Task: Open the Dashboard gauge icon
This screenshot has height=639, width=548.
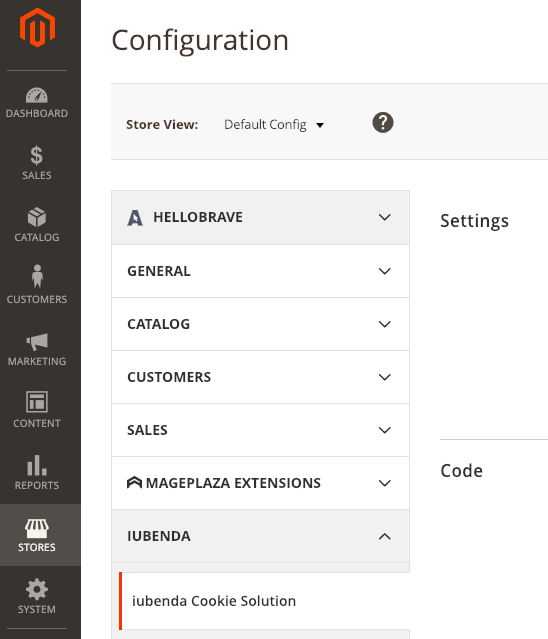Action: (x=37, y=95)
